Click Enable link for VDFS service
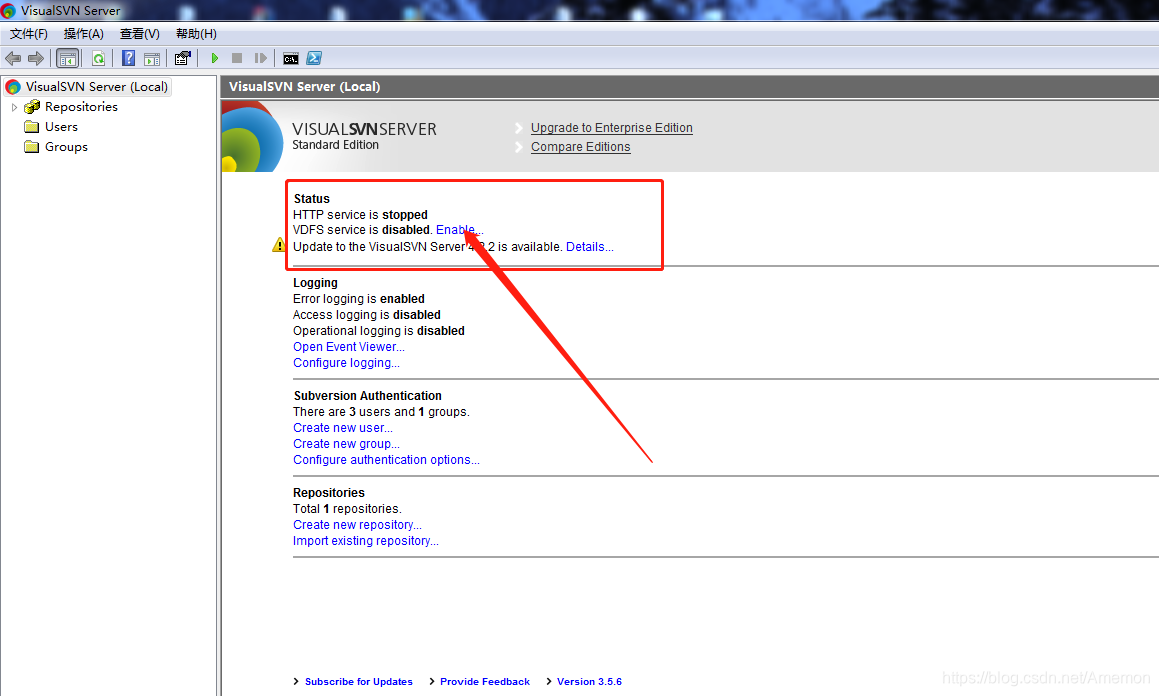This screenshot has height=696, width=1159. click(x=459, y=230)
